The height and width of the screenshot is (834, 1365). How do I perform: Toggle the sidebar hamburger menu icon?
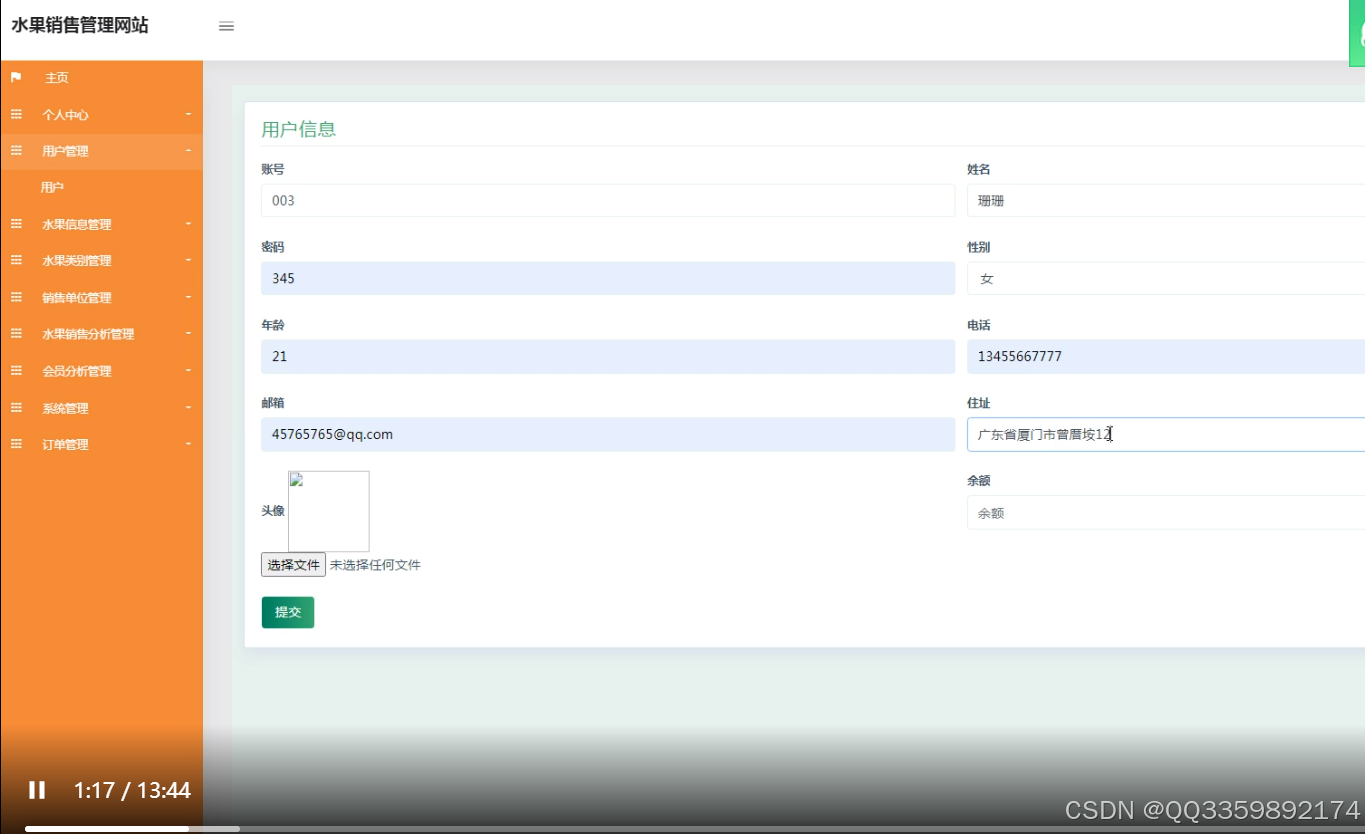pyautogui.click(x=226, y=26)
